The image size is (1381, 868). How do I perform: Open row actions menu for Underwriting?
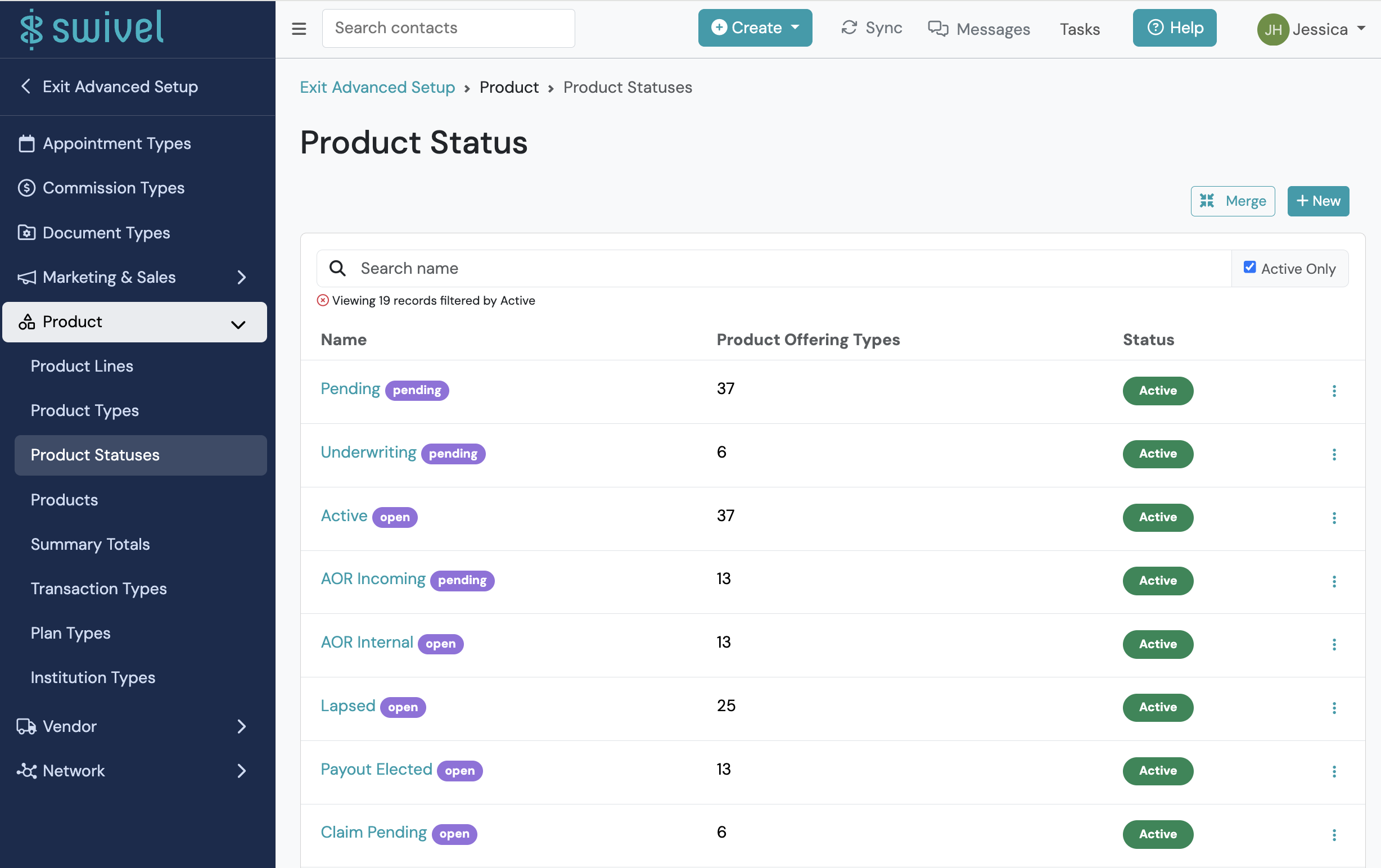(x=1334, y=455)
